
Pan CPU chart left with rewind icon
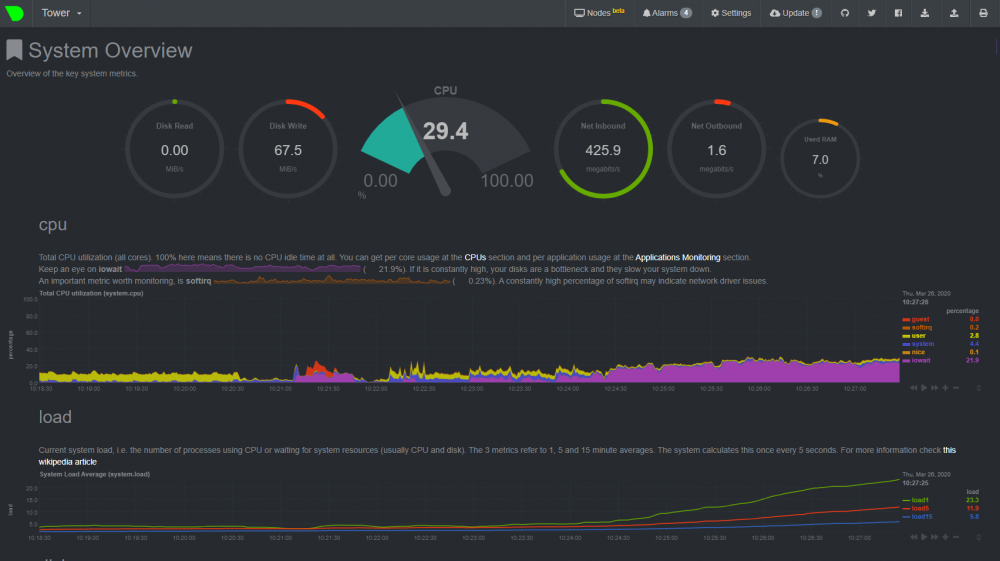914,388
